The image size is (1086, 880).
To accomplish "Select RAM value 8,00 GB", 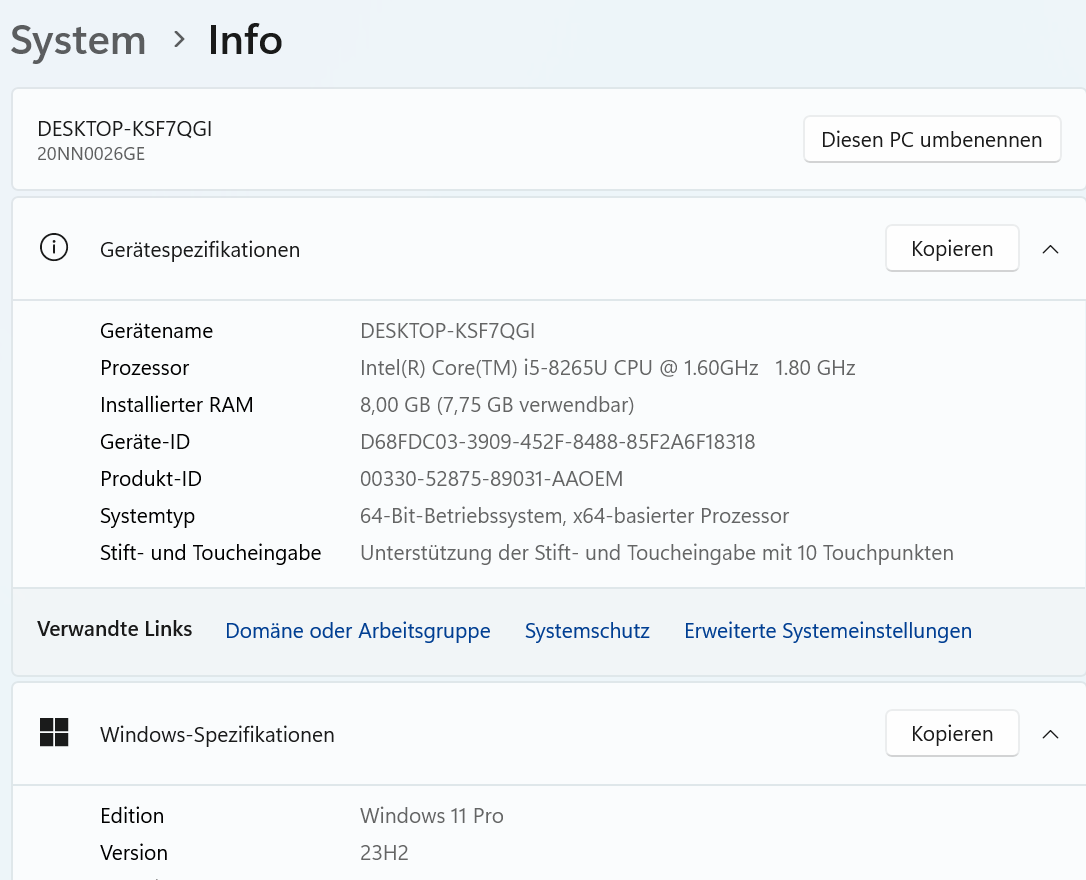I will [x=497, y=405].
